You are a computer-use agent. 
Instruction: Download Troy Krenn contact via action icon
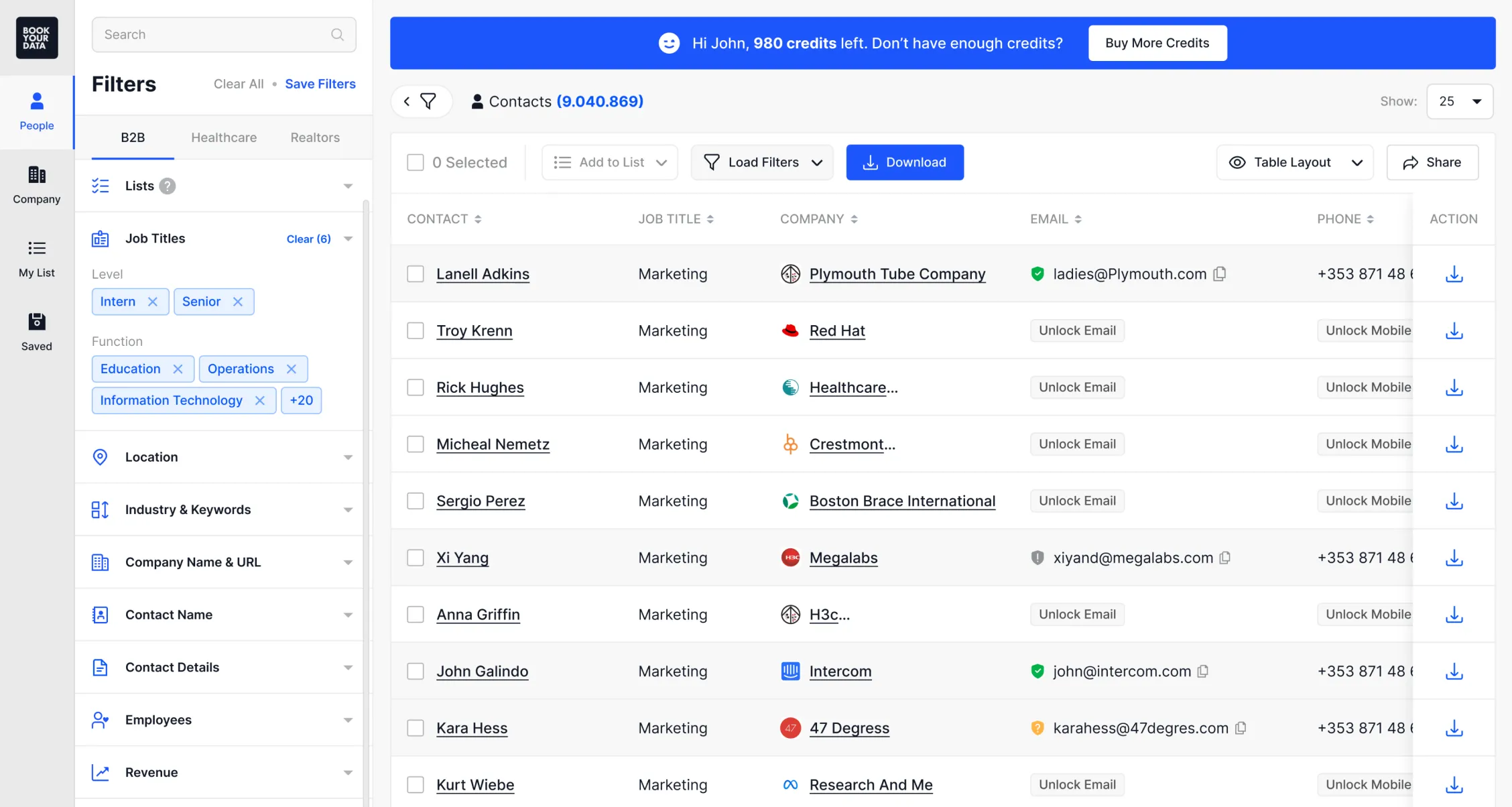(x=1454, y=330)
